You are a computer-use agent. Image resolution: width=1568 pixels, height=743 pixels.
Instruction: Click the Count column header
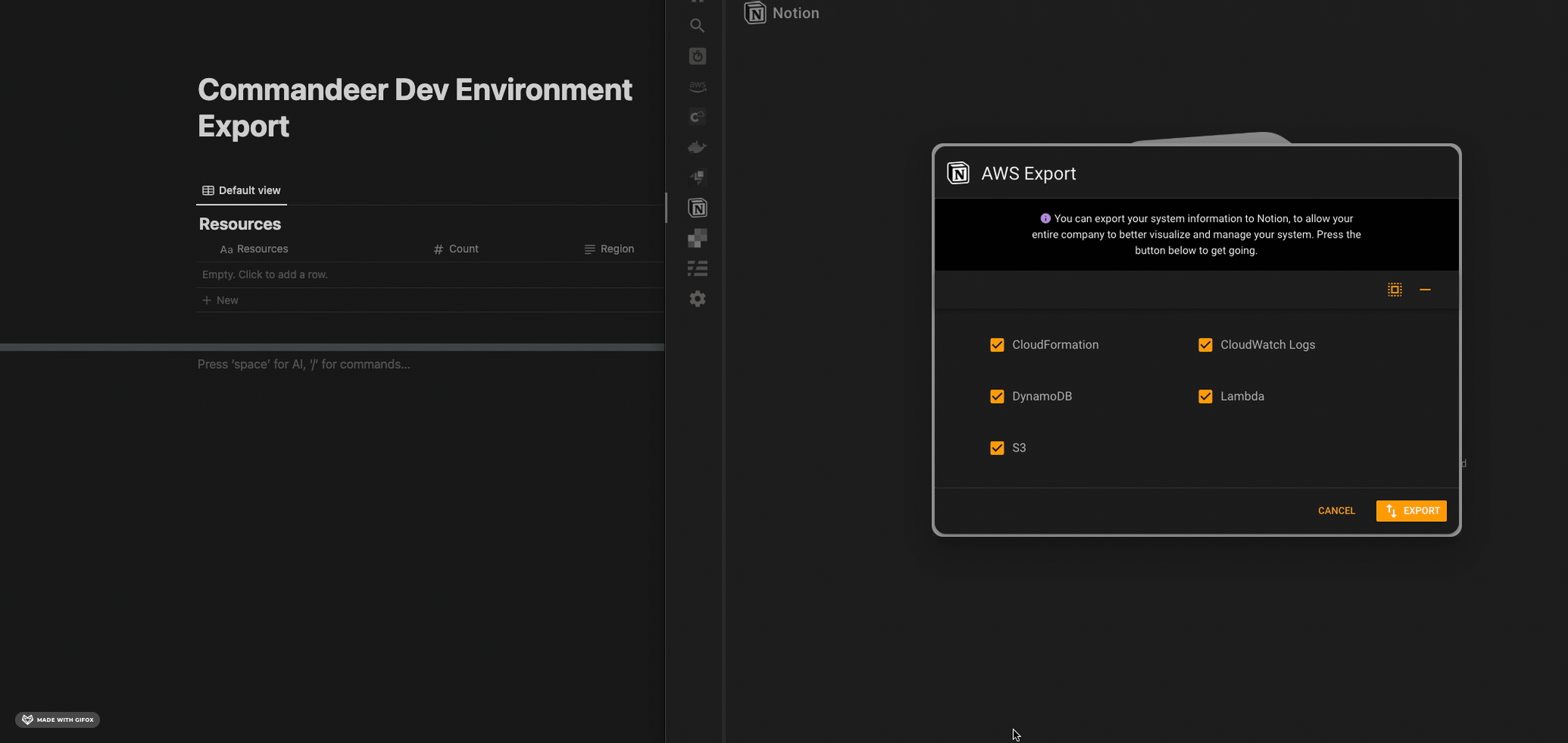pos(456,248)
